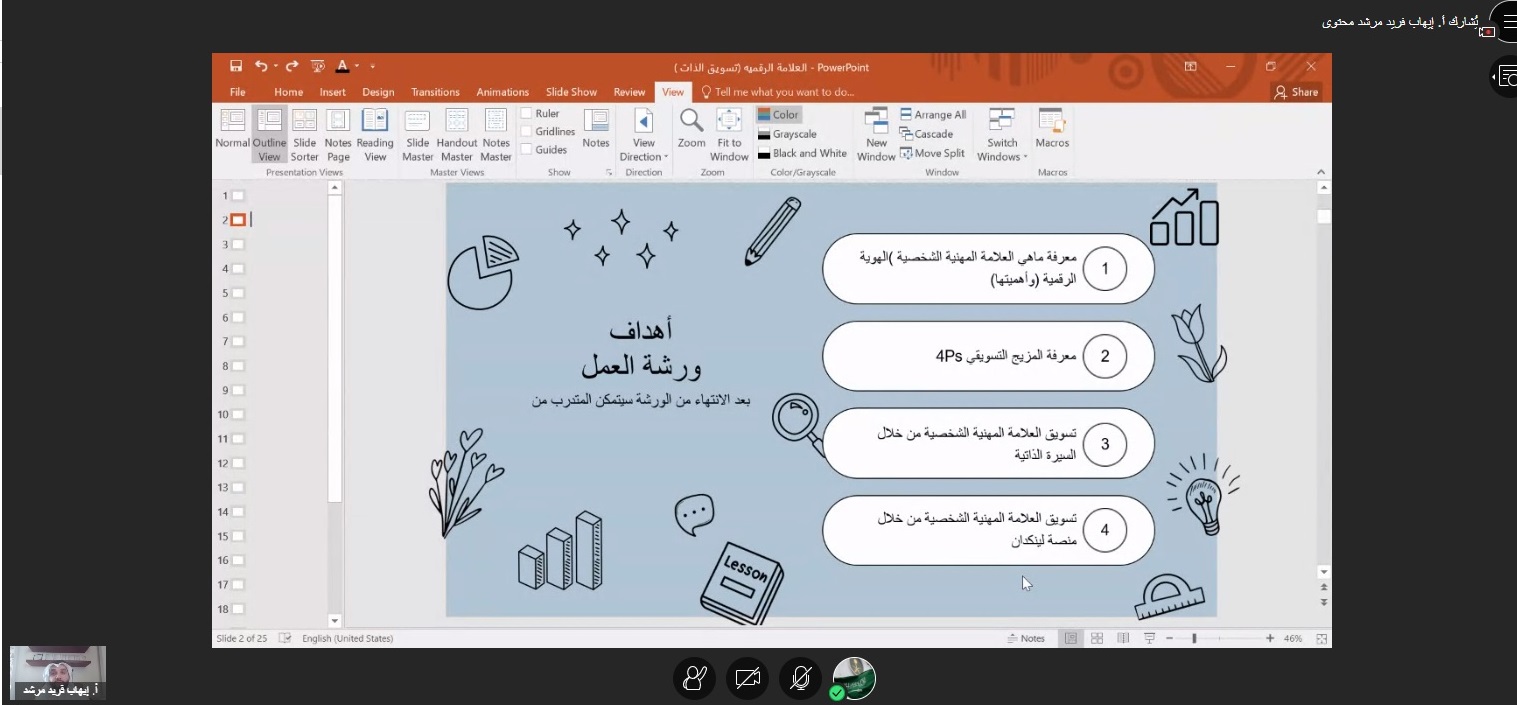
Task: Toggle the Guides checkbox
Action: tap(526, 150)
